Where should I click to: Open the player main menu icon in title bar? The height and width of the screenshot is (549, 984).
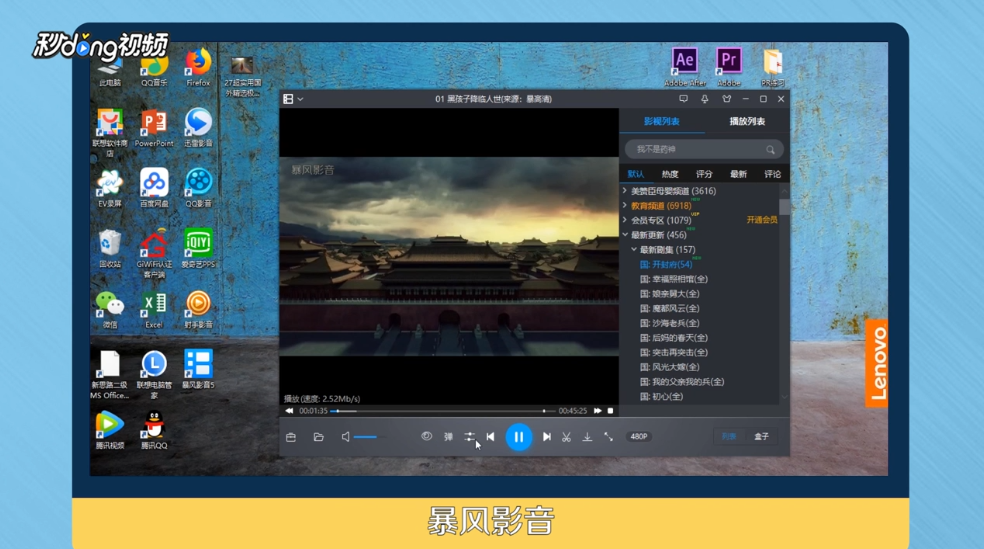tap(288, 99)
